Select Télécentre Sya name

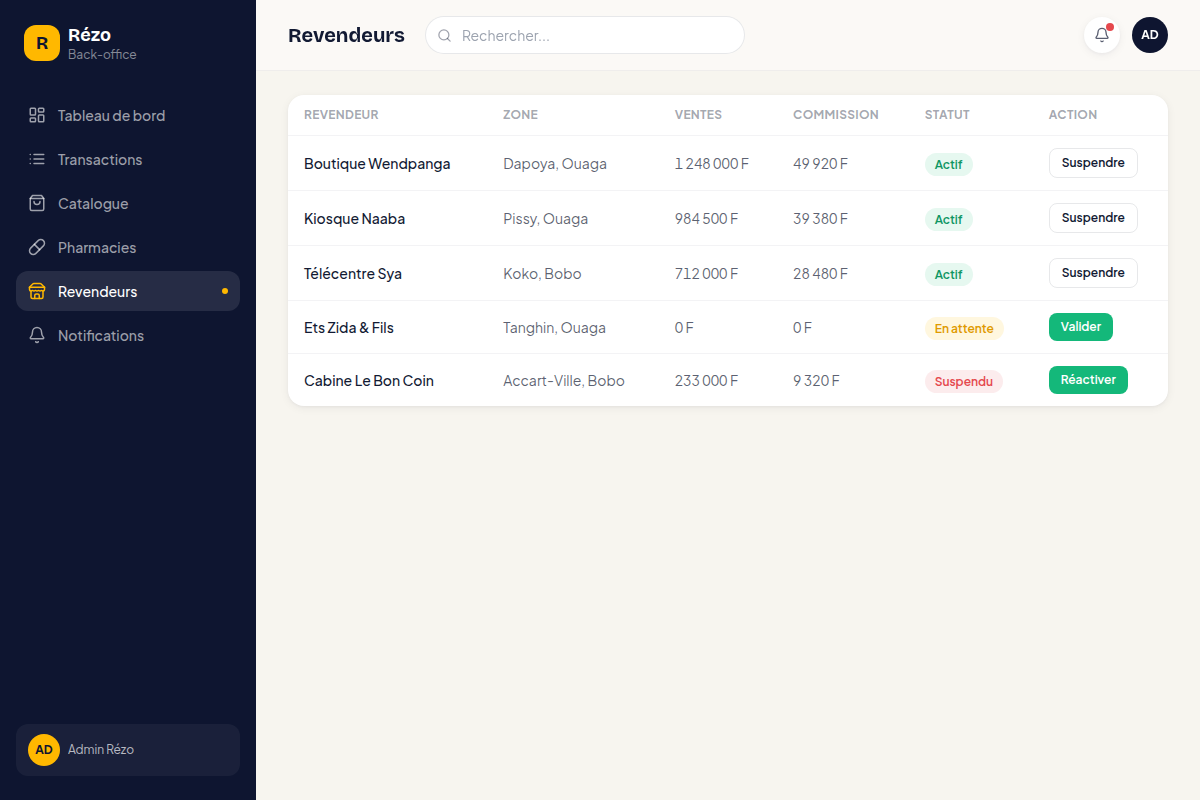click(x=353, y=274)
